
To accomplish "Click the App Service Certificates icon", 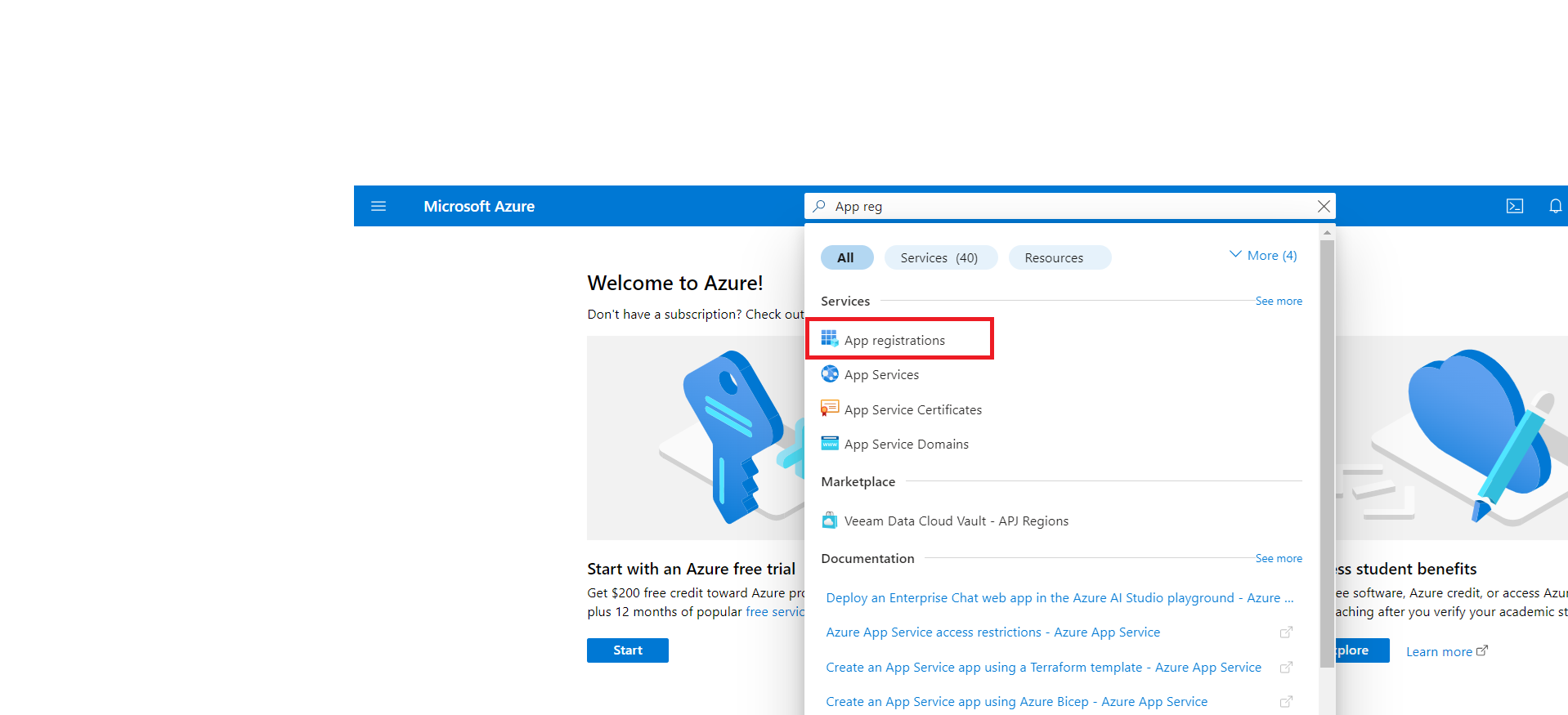I will pos(830,409).
